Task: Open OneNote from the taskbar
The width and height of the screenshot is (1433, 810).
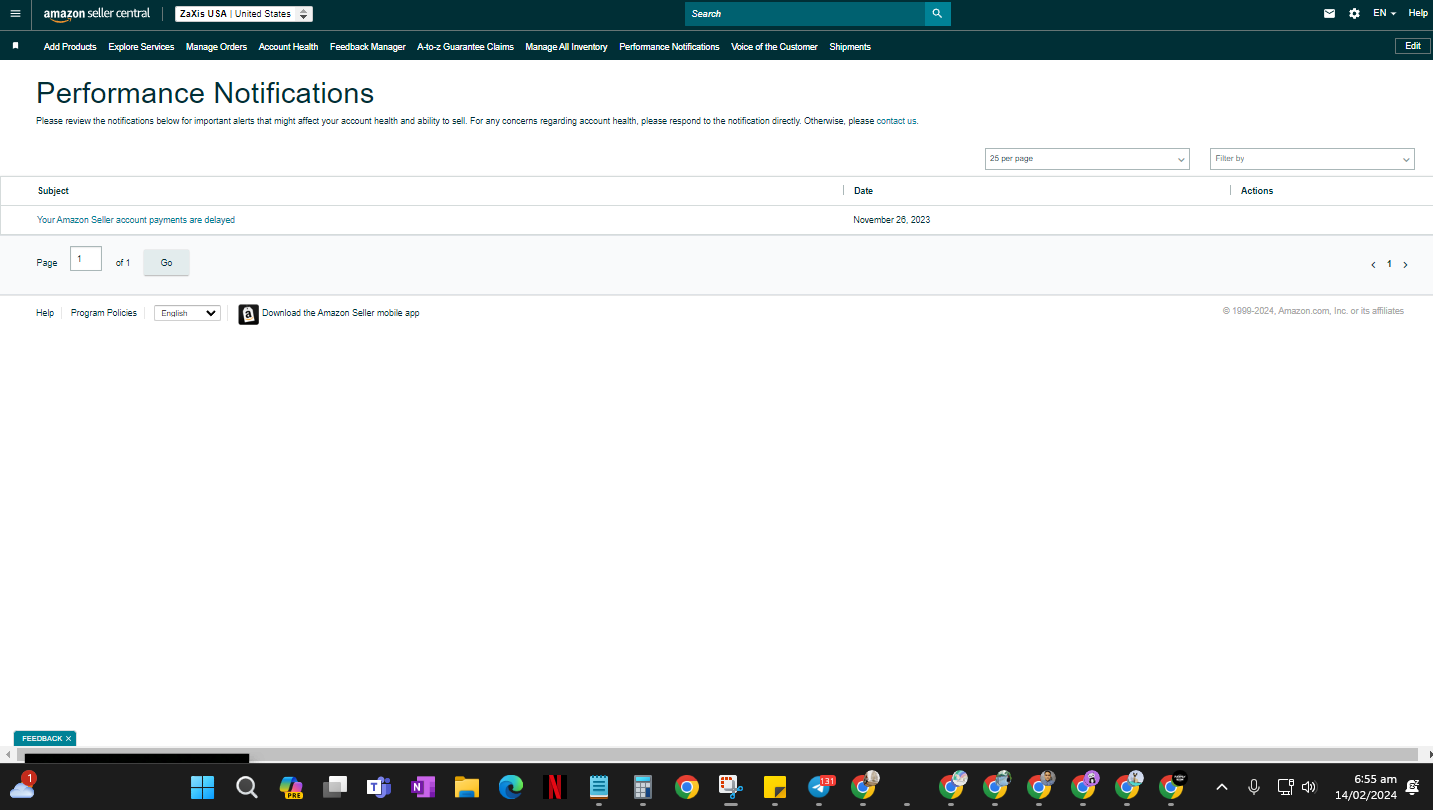Action: [x=423, y=788]
